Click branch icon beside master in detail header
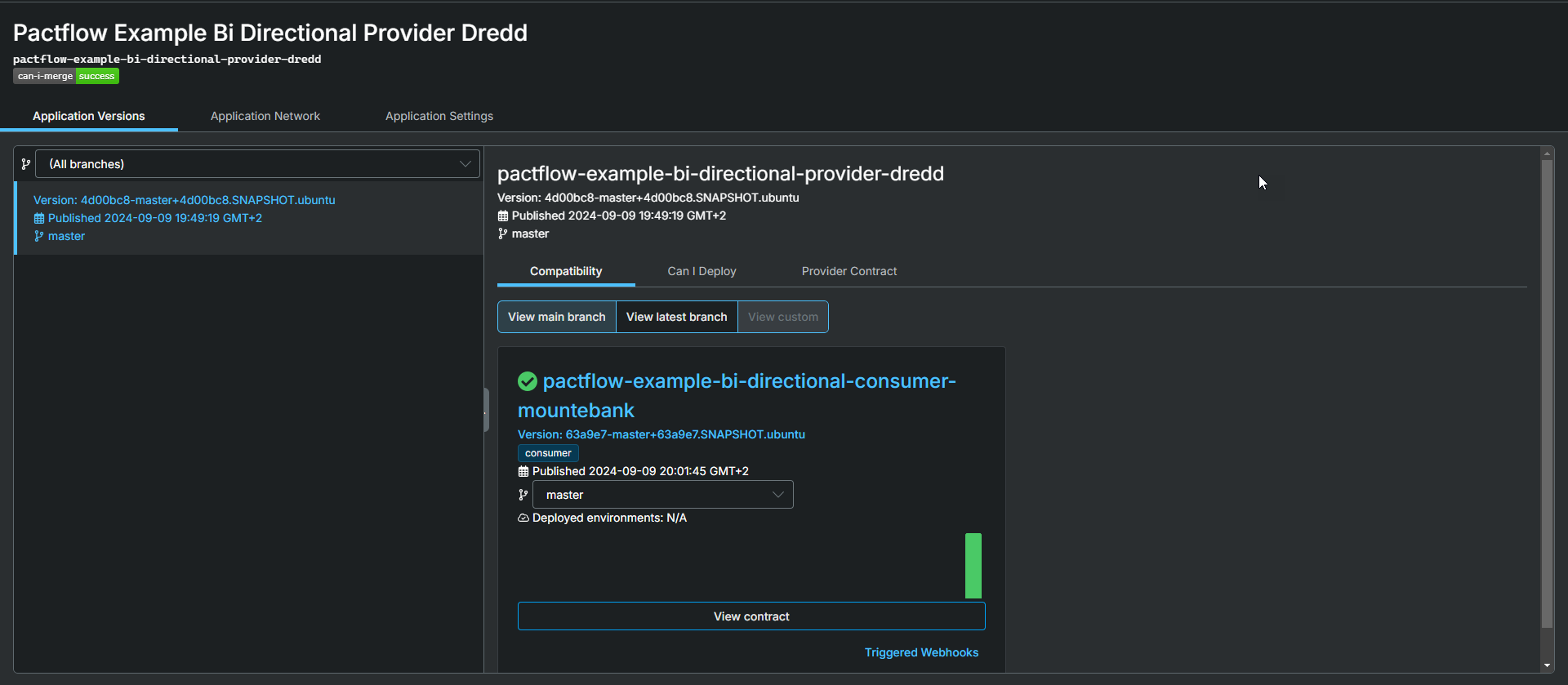The image size is (1568, 685). click(503, 234)
